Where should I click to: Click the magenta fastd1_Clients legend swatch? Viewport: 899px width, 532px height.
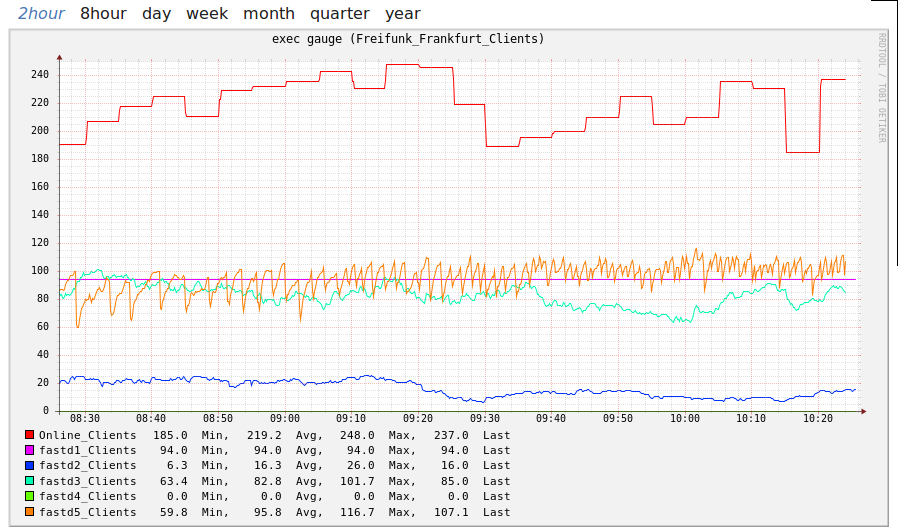29,450
